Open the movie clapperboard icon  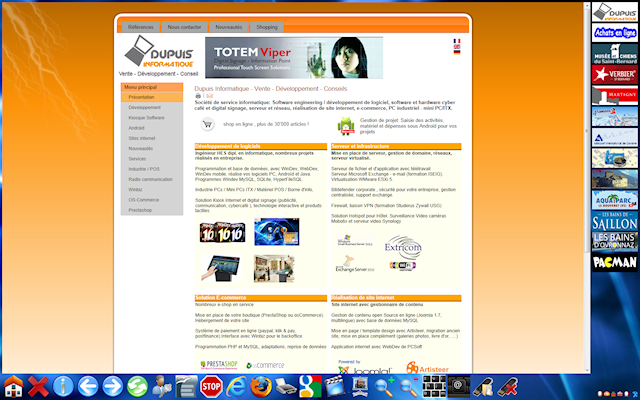335,386
